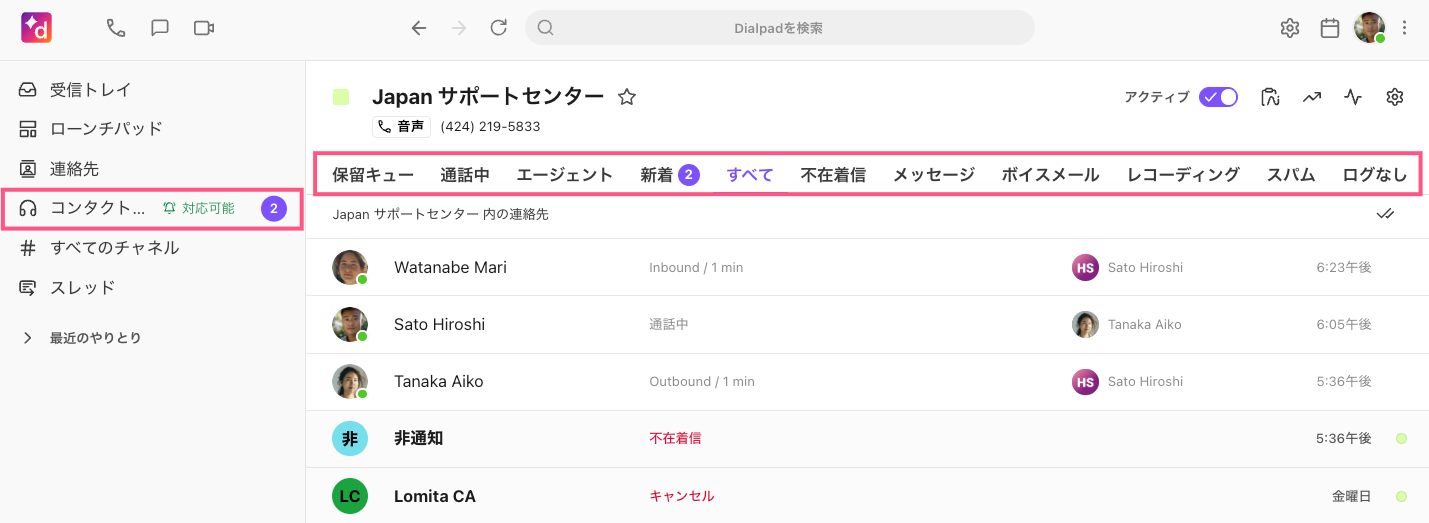Open analytics trend arrow icon
Viewport: 1429px width, 523px height.
1312,97
